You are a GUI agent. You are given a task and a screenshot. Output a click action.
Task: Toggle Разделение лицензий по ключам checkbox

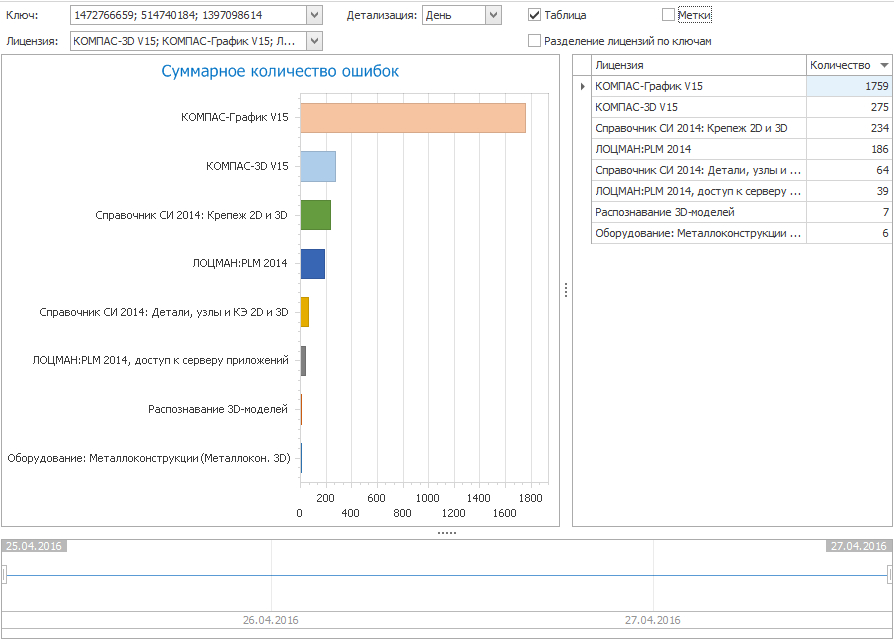coord(535,41)
